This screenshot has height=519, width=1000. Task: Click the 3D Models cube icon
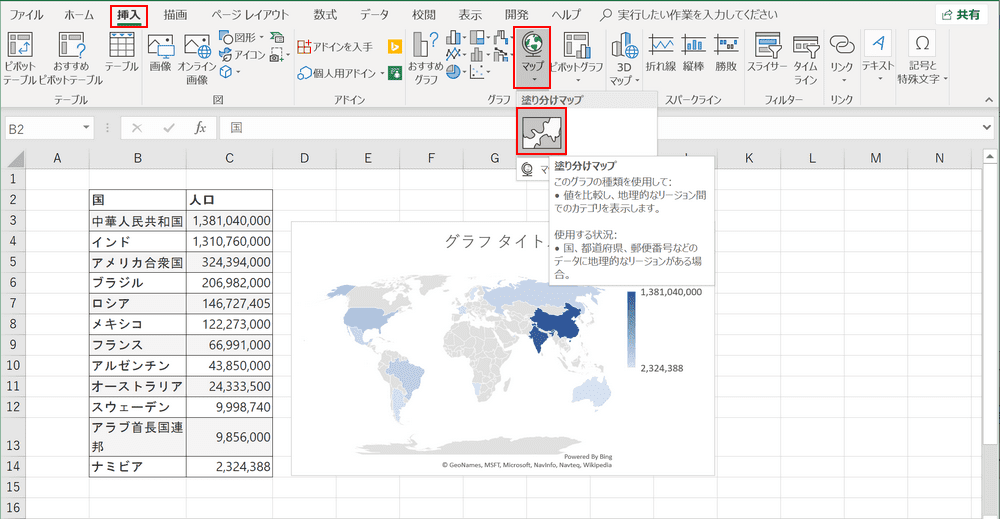[x=226, y=72]
